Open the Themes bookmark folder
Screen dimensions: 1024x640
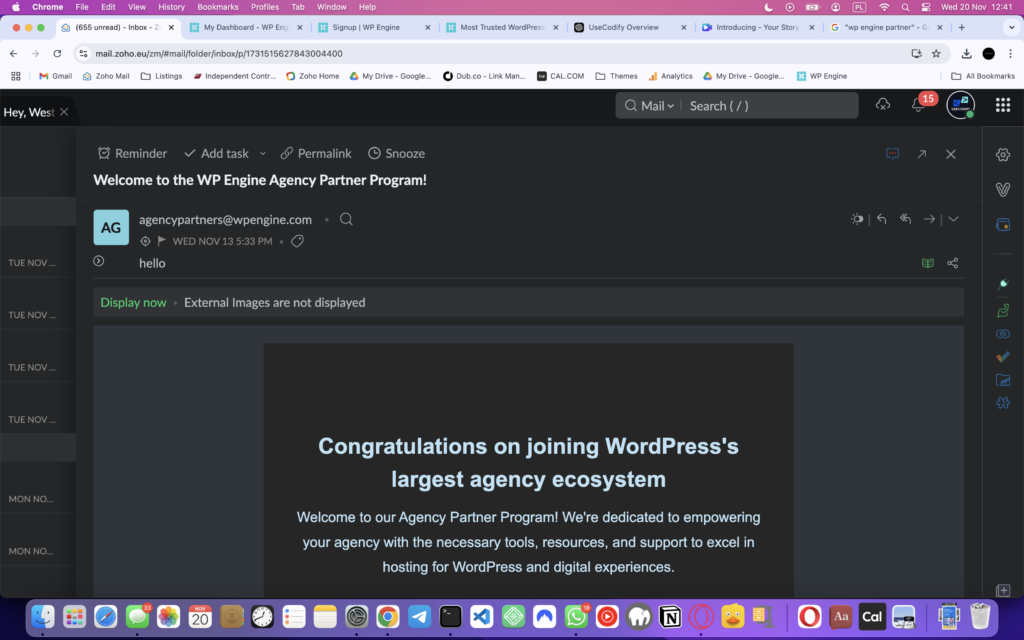tap(616, 76)
